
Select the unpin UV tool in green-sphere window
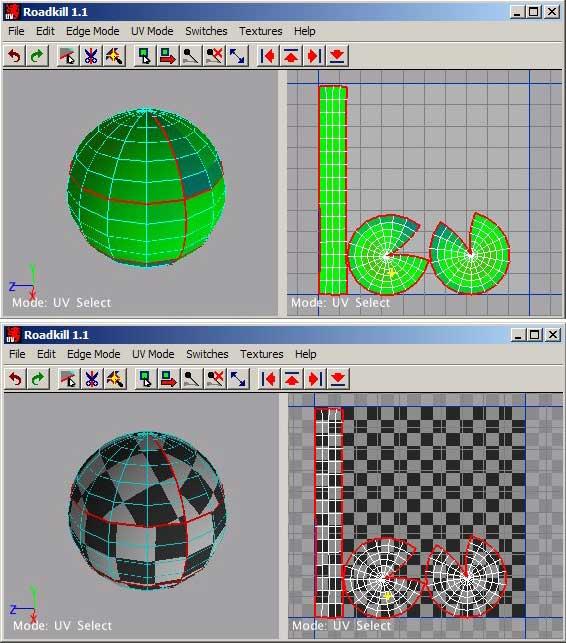pos(214,55)
